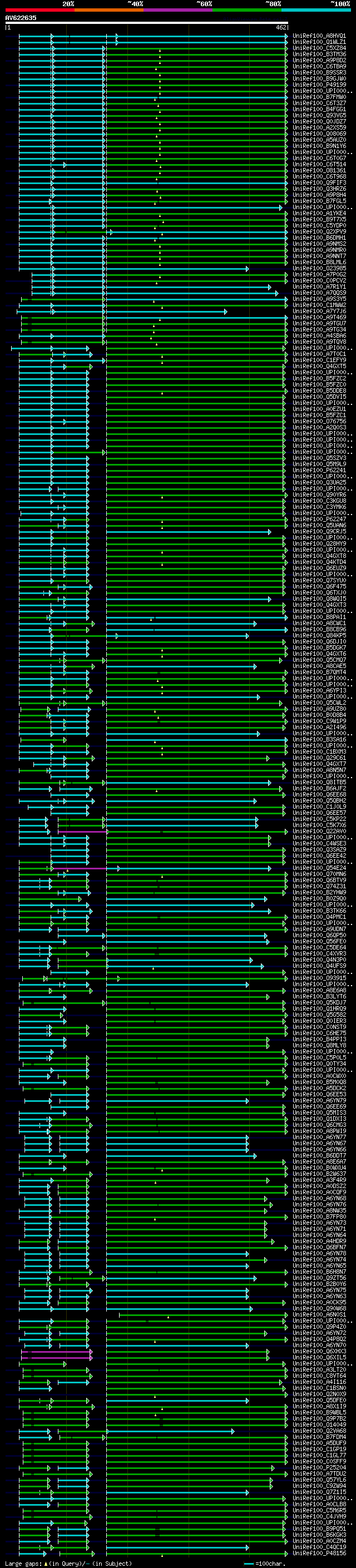Click the purple ~60% identity legend bar
Viewport: 356px width, 1568px height.
(179, 10)
